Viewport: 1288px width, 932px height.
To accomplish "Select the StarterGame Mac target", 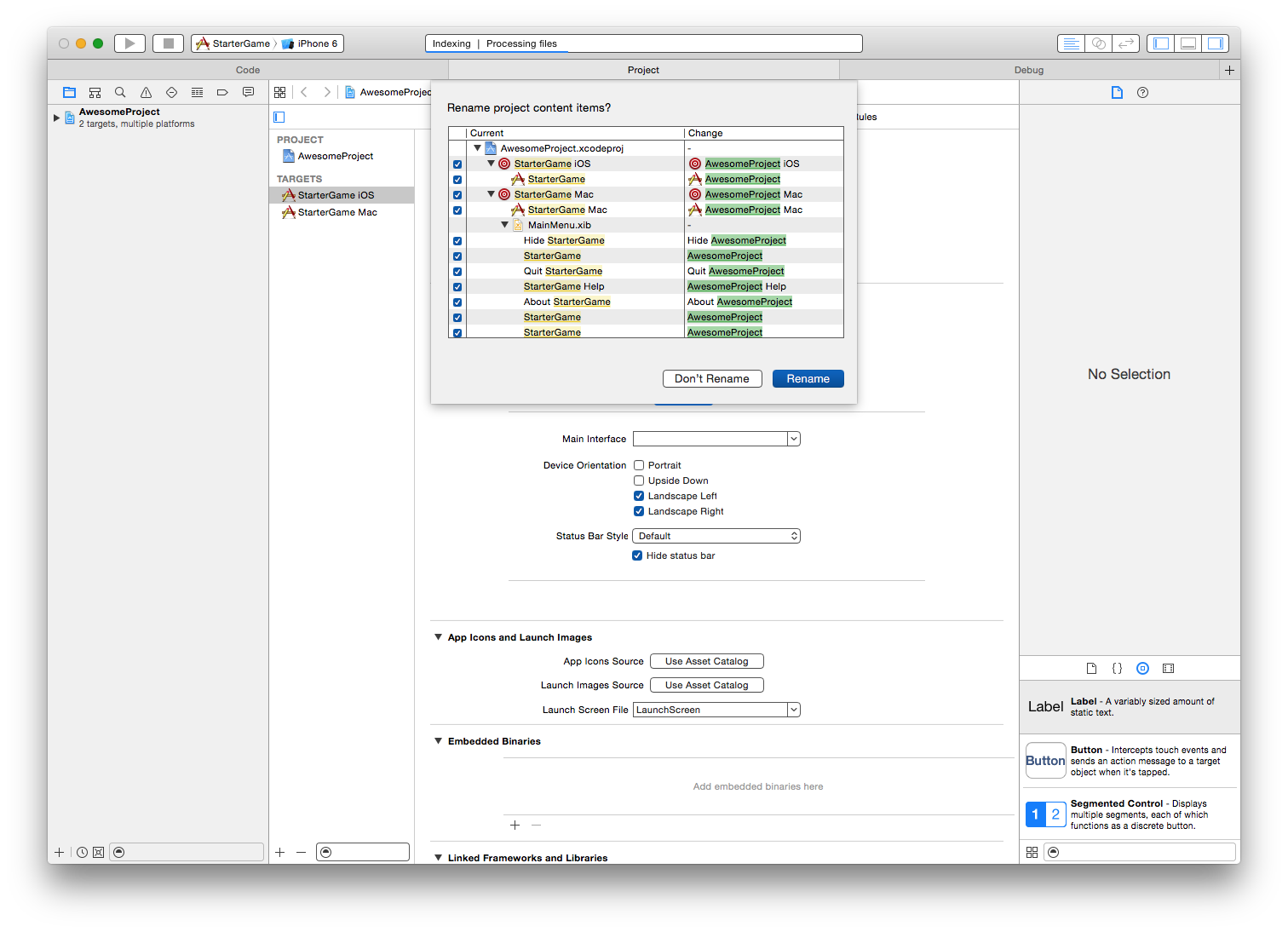I will 342,212.
